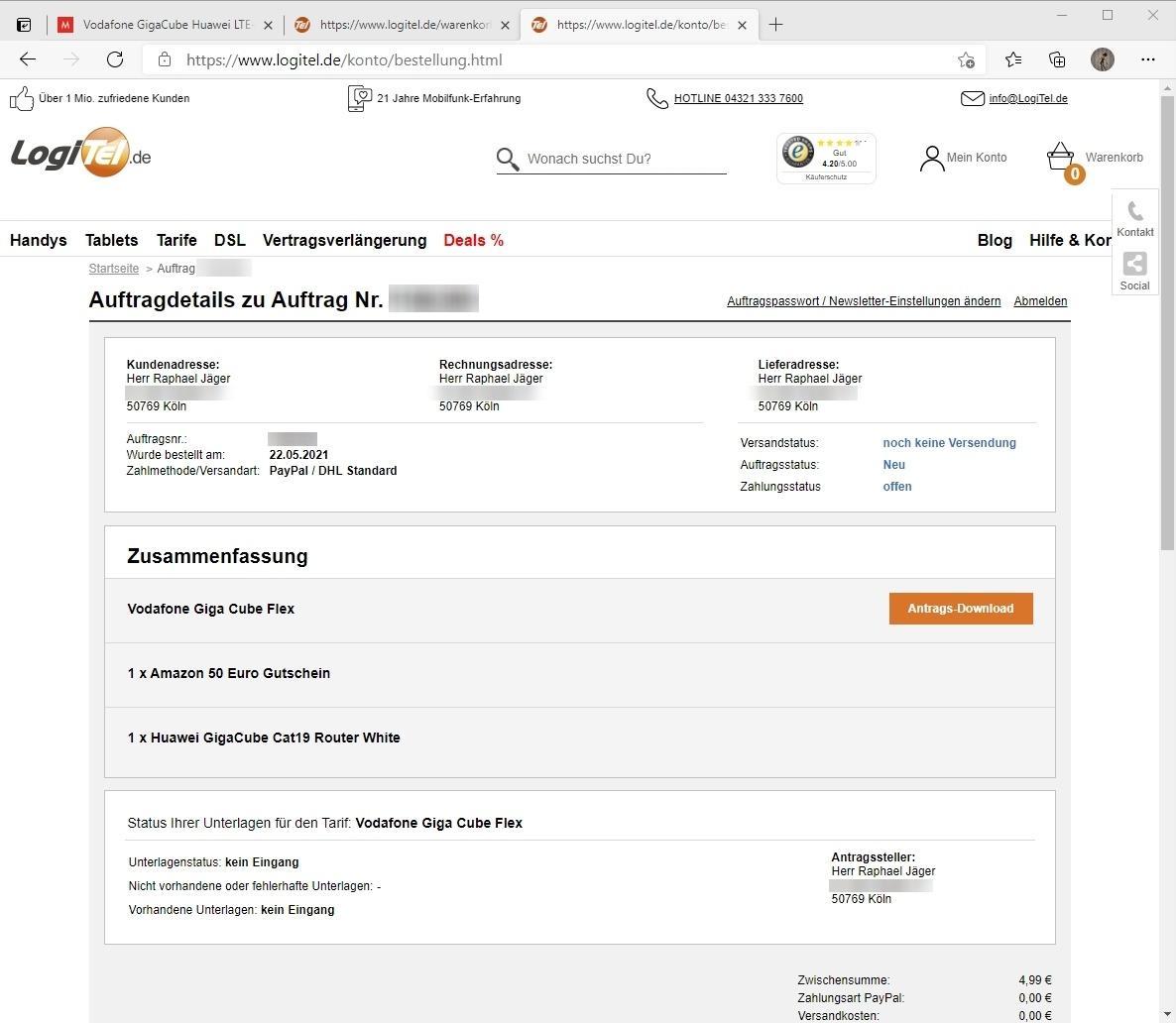Viewport: 1176px width, 1023px height.
Task: Select the Deals % menu item
Action: click(x=473, y=240)
